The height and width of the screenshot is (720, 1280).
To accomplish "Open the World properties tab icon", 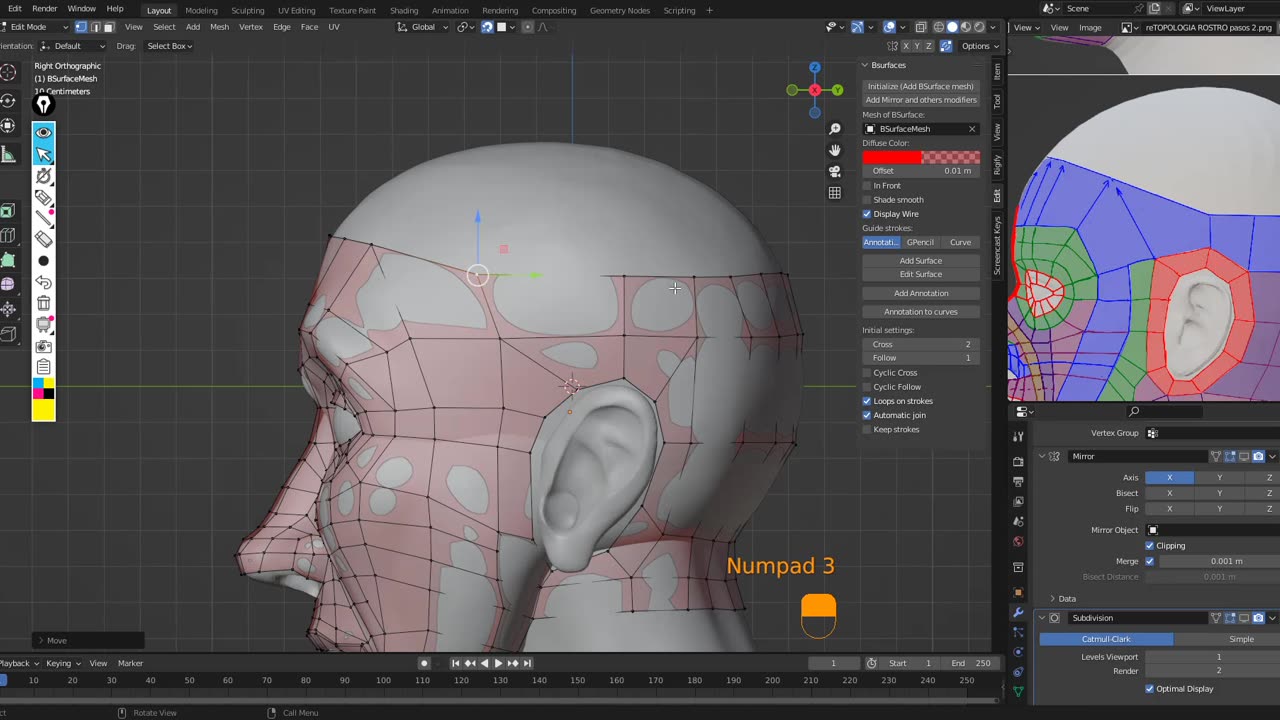I will coord(1018,542).
